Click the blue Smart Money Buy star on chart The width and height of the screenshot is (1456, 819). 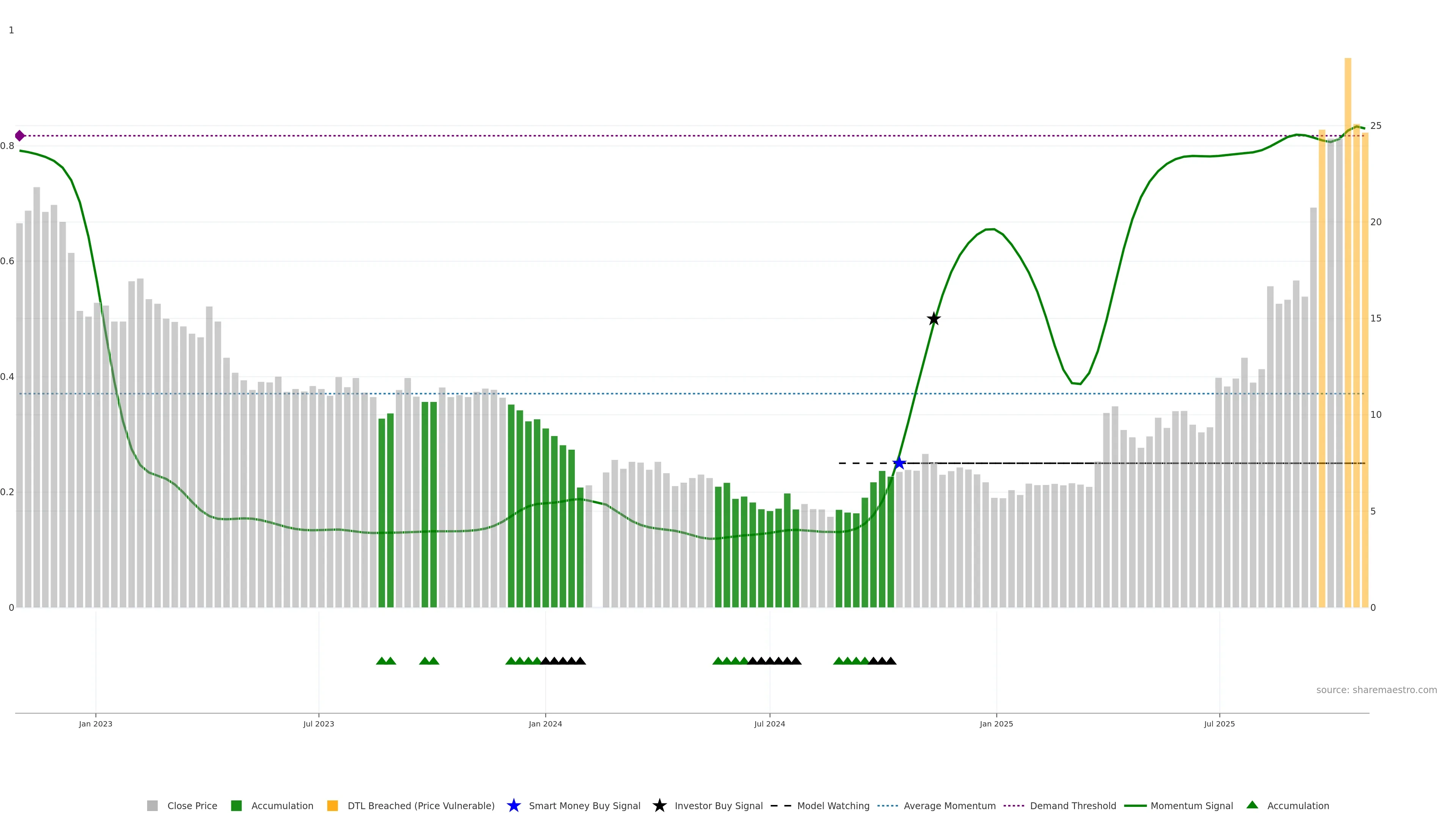coord(899,463)
